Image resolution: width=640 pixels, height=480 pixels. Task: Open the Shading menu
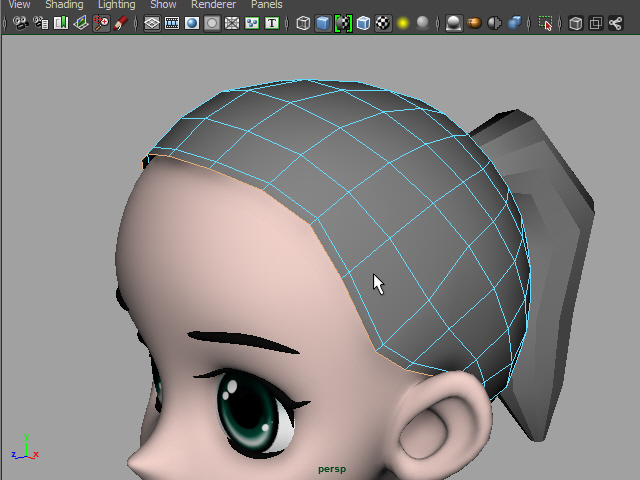64,4
